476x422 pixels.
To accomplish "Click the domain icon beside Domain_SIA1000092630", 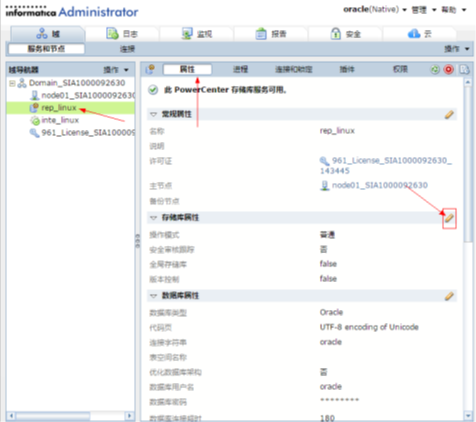I will (22, 83).
